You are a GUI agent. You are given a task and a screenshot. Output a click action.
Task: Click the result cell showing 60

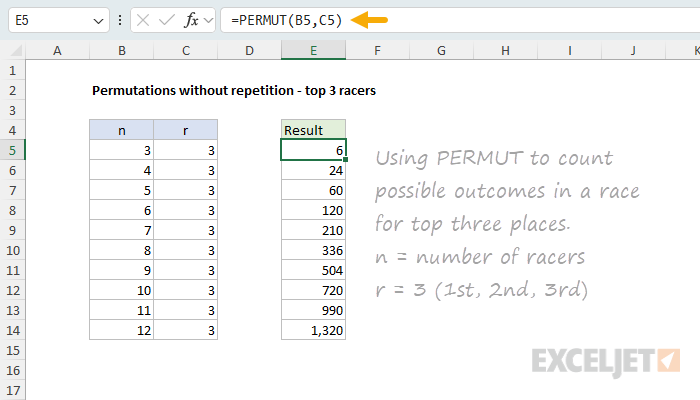click(313, 190)
